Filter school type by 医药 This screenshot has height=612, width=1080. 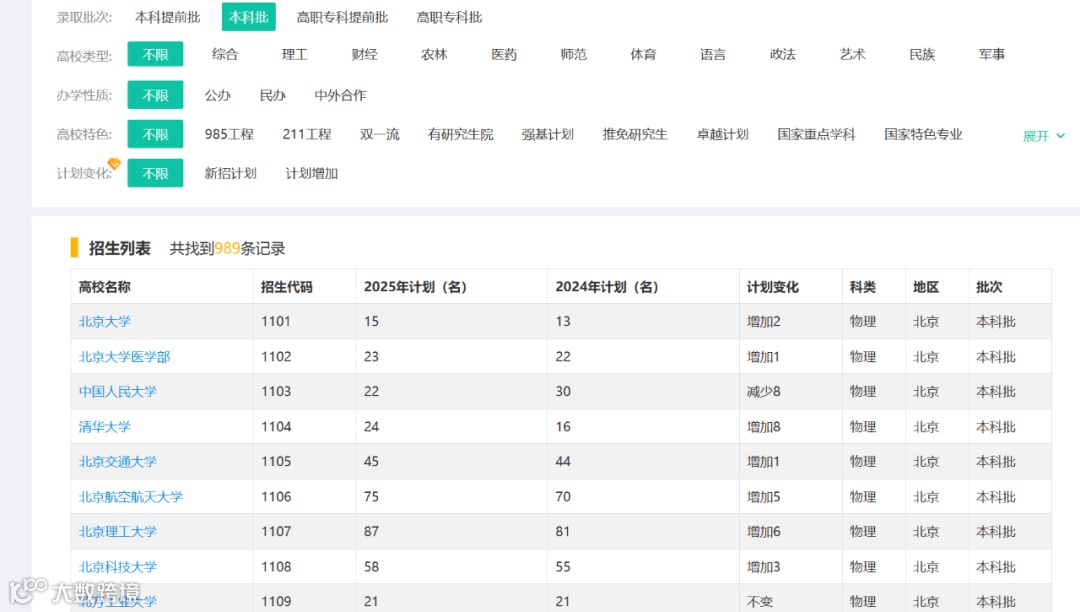click(503, 54)
